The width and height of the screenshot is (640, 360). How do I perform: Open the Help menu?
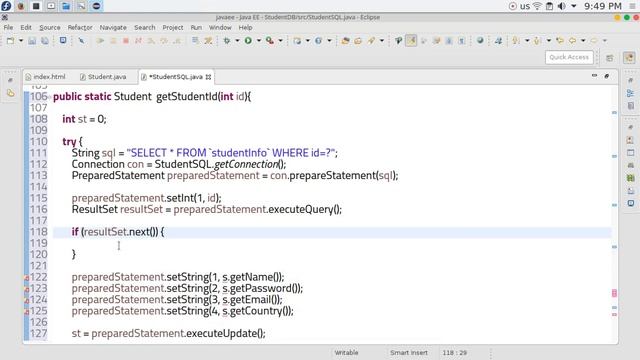[x=245, y=27]
